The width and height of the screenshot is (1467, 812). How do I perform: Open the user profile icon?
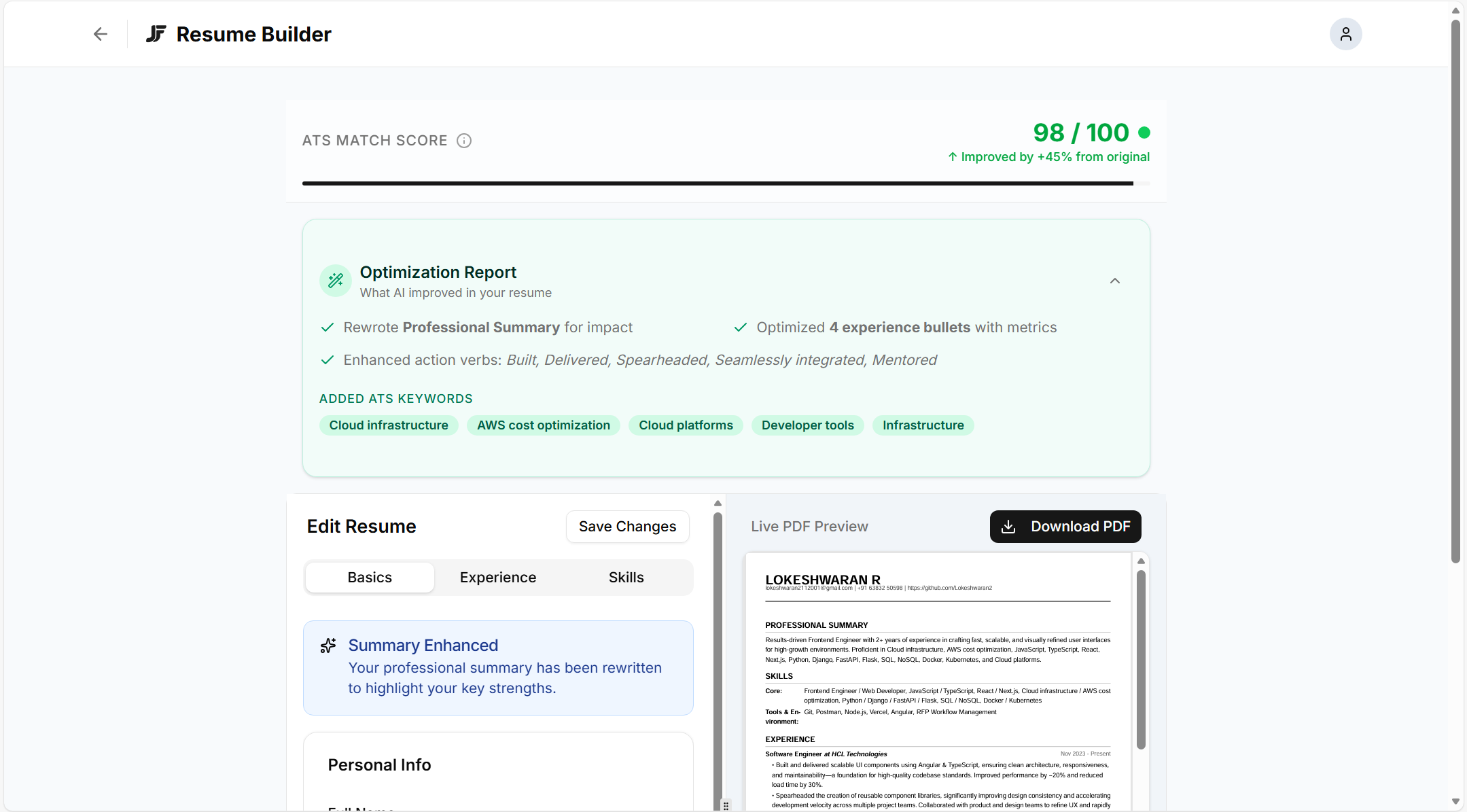coord(1346,33)
